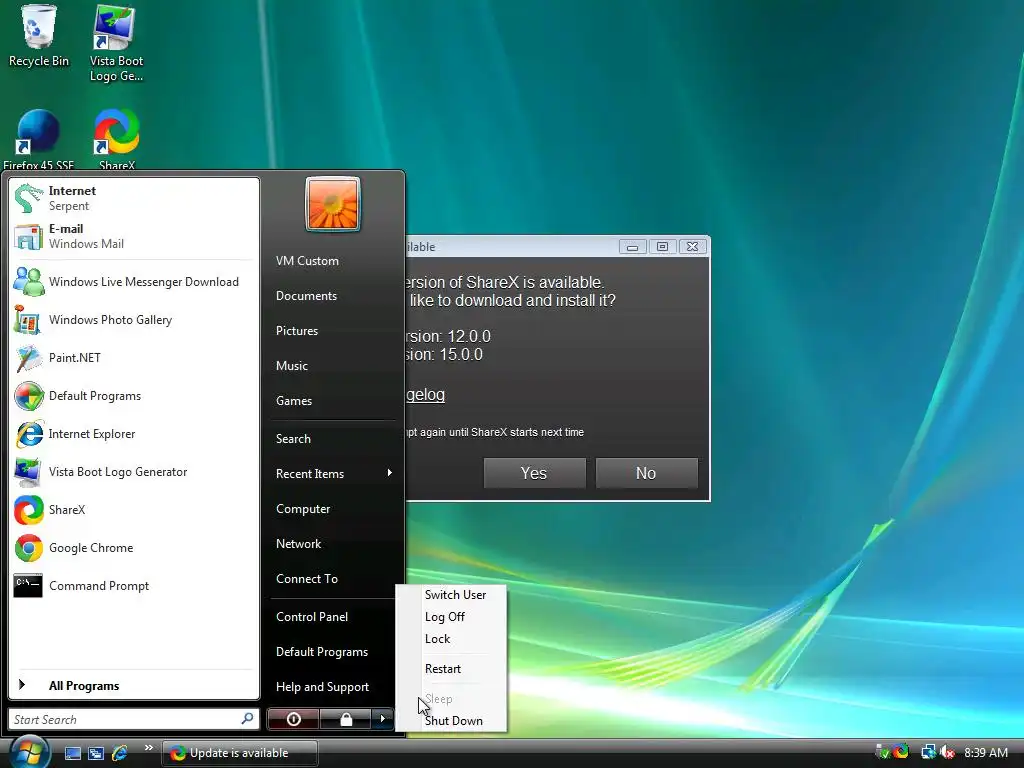Select the ShareX desktop shortcut
1024x768 pixels.
(x=116, y=139)
